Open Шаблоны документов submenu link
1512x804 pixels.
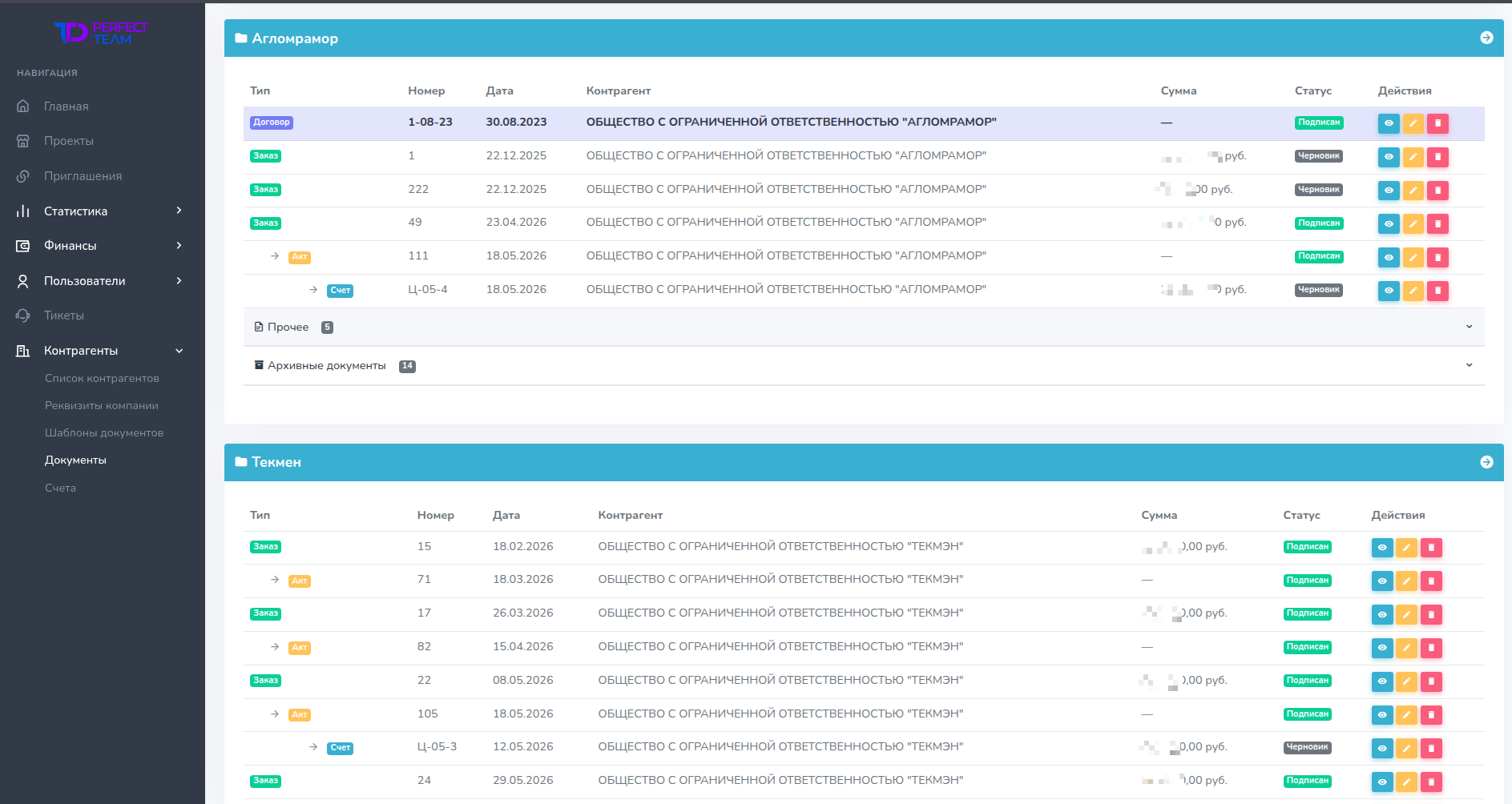point(104,433)
